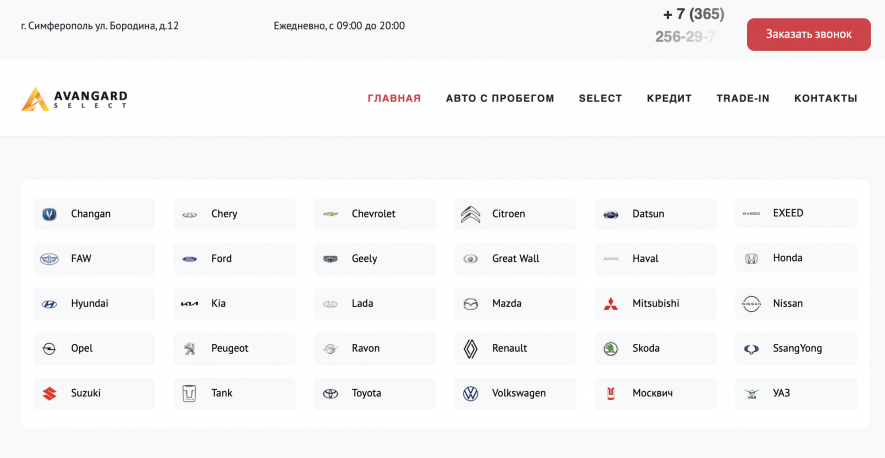
Task: Click the EXEED brand logo icon
Action: point(751,213)
